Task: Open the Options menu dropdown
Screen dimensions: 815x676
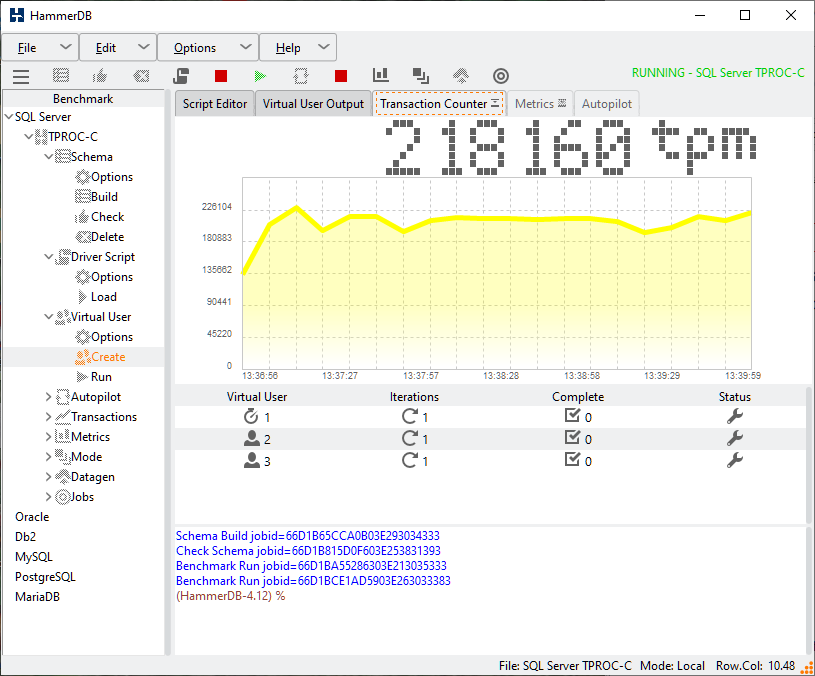Action: pos(208,48)
